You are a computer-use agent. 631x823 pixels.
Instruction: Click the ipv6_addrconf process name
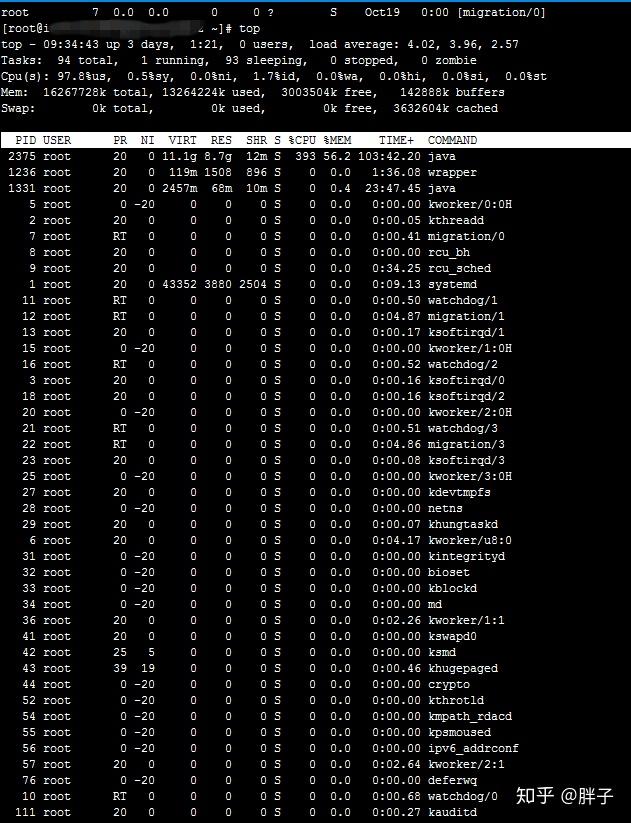click(x=473, y=748)
